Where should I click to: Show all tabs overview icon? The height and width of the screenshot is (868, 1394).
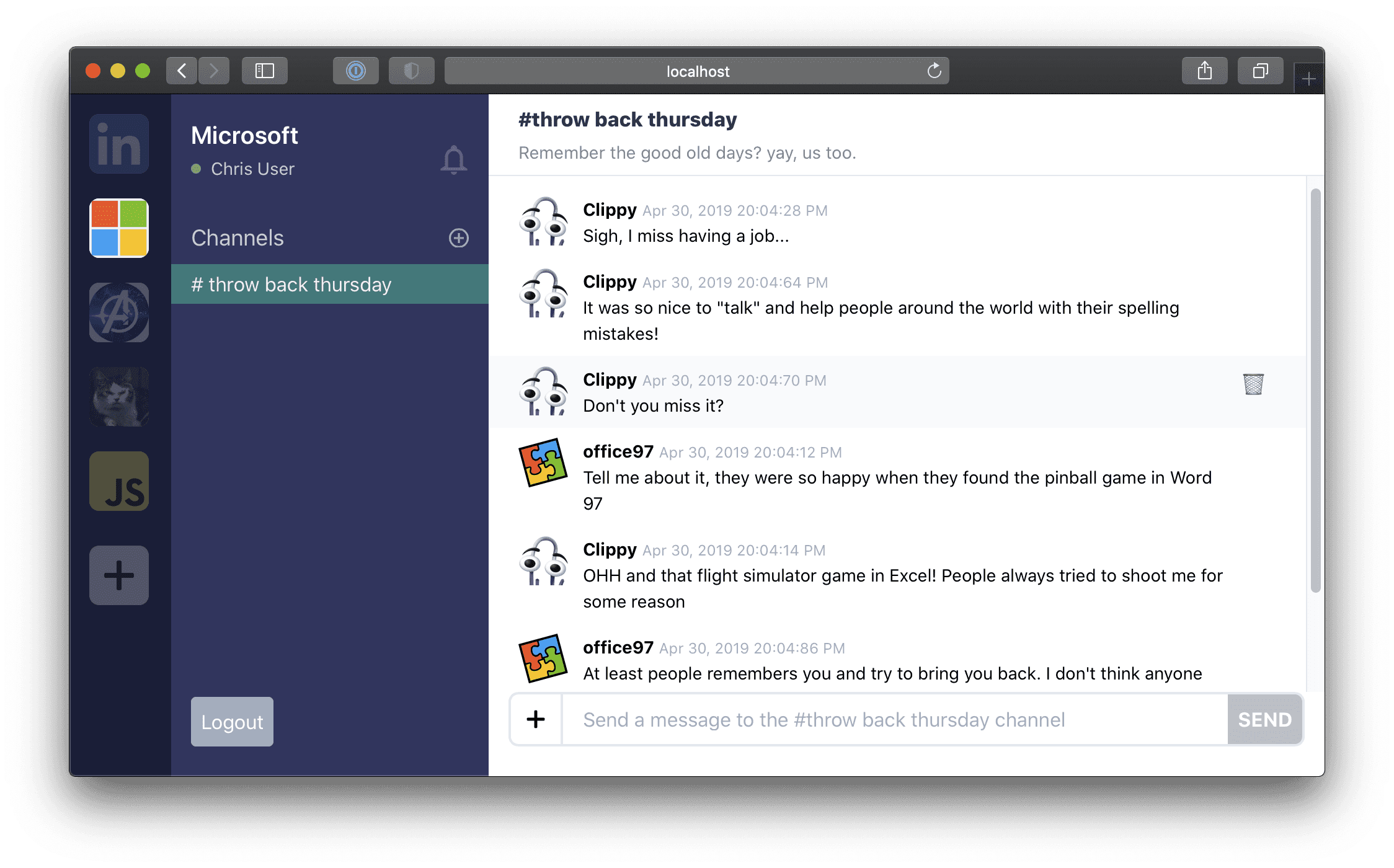tap(1261, 71)
